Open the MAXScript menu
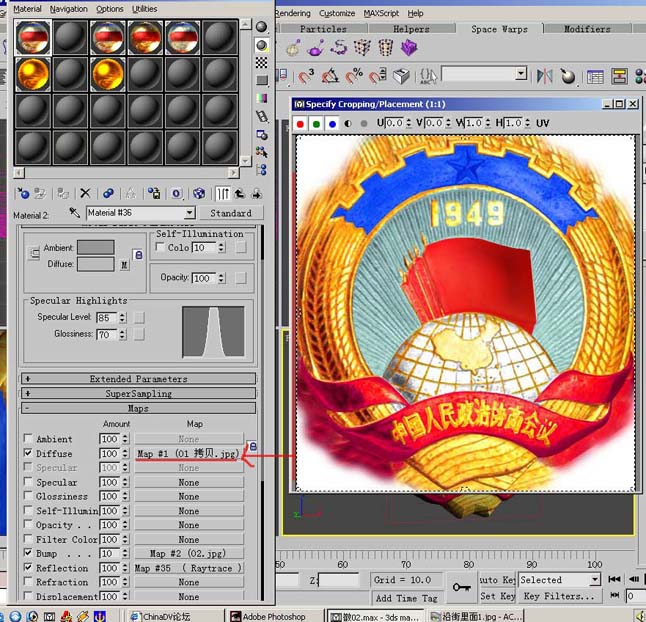 pyautogui.click(x=381, y=14)
